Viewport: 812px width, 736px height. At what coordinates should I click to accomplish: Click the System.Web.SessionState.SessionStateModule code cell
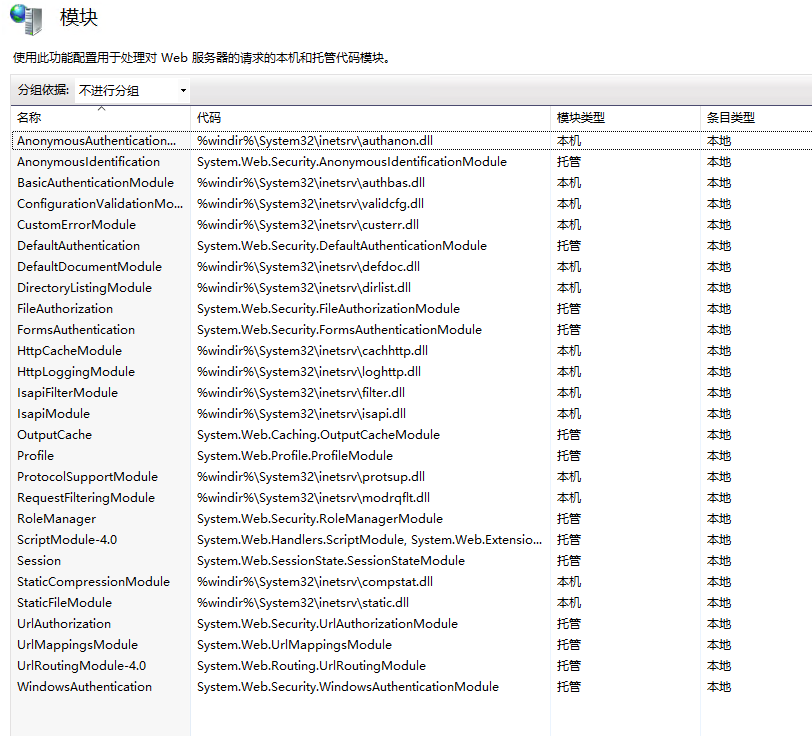coord(331,561)
